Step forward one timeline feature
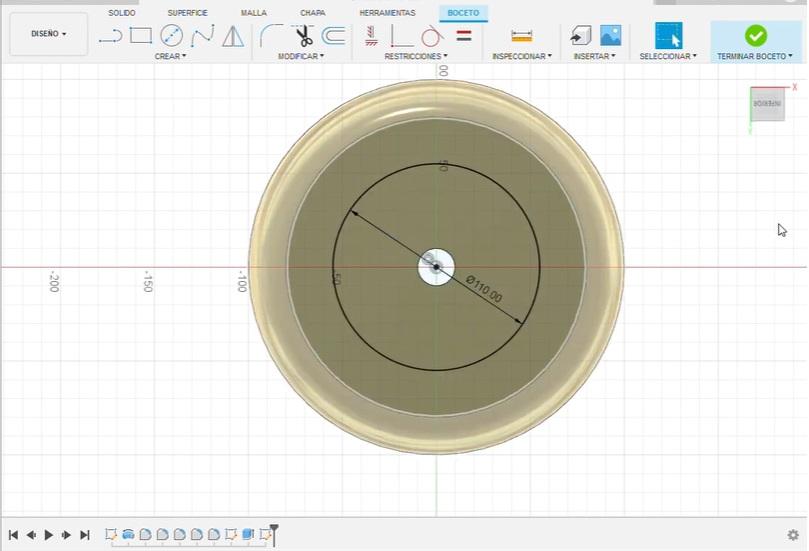 (66, 535)
